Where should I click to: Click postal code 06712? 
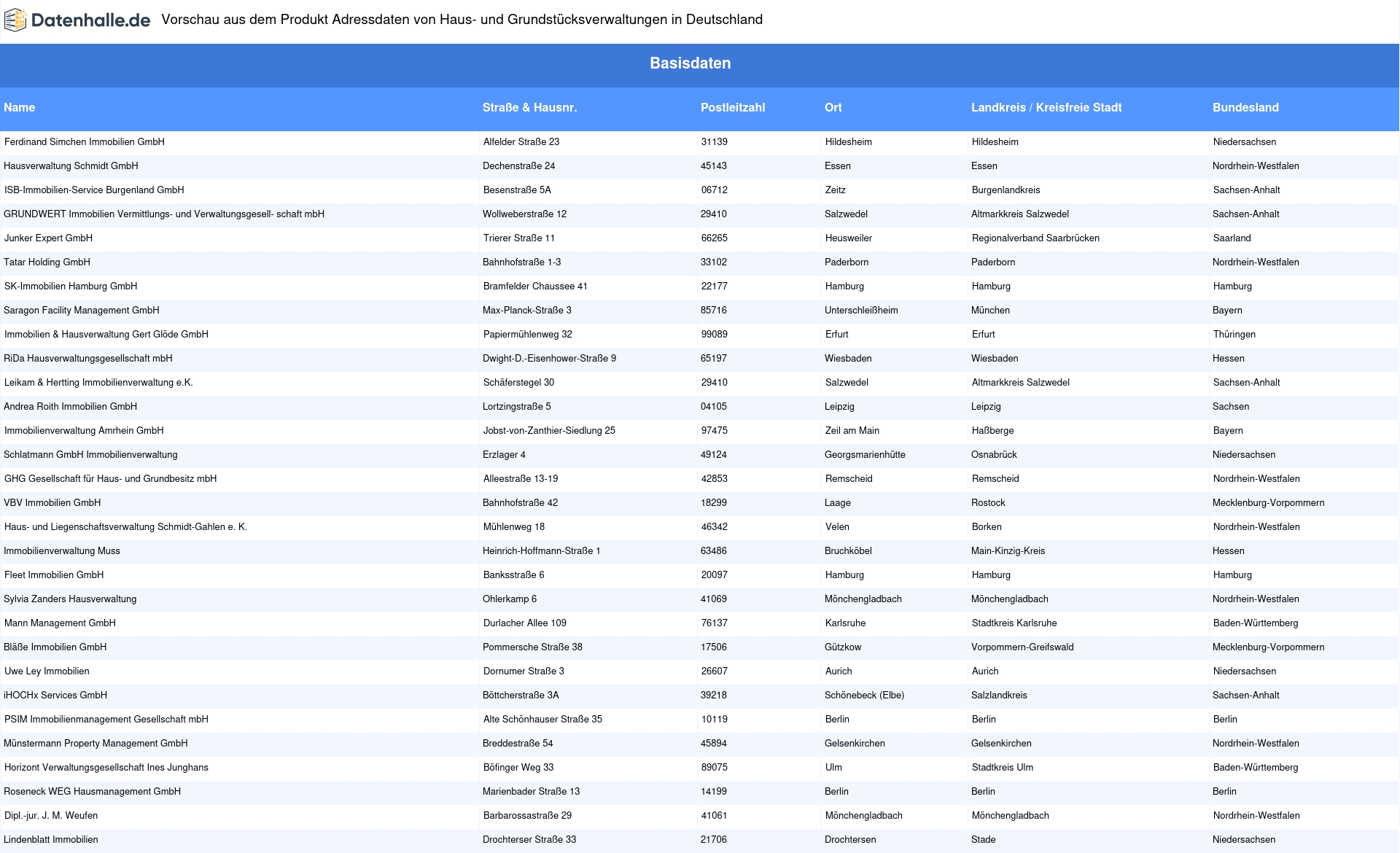(x=715, y=190)
